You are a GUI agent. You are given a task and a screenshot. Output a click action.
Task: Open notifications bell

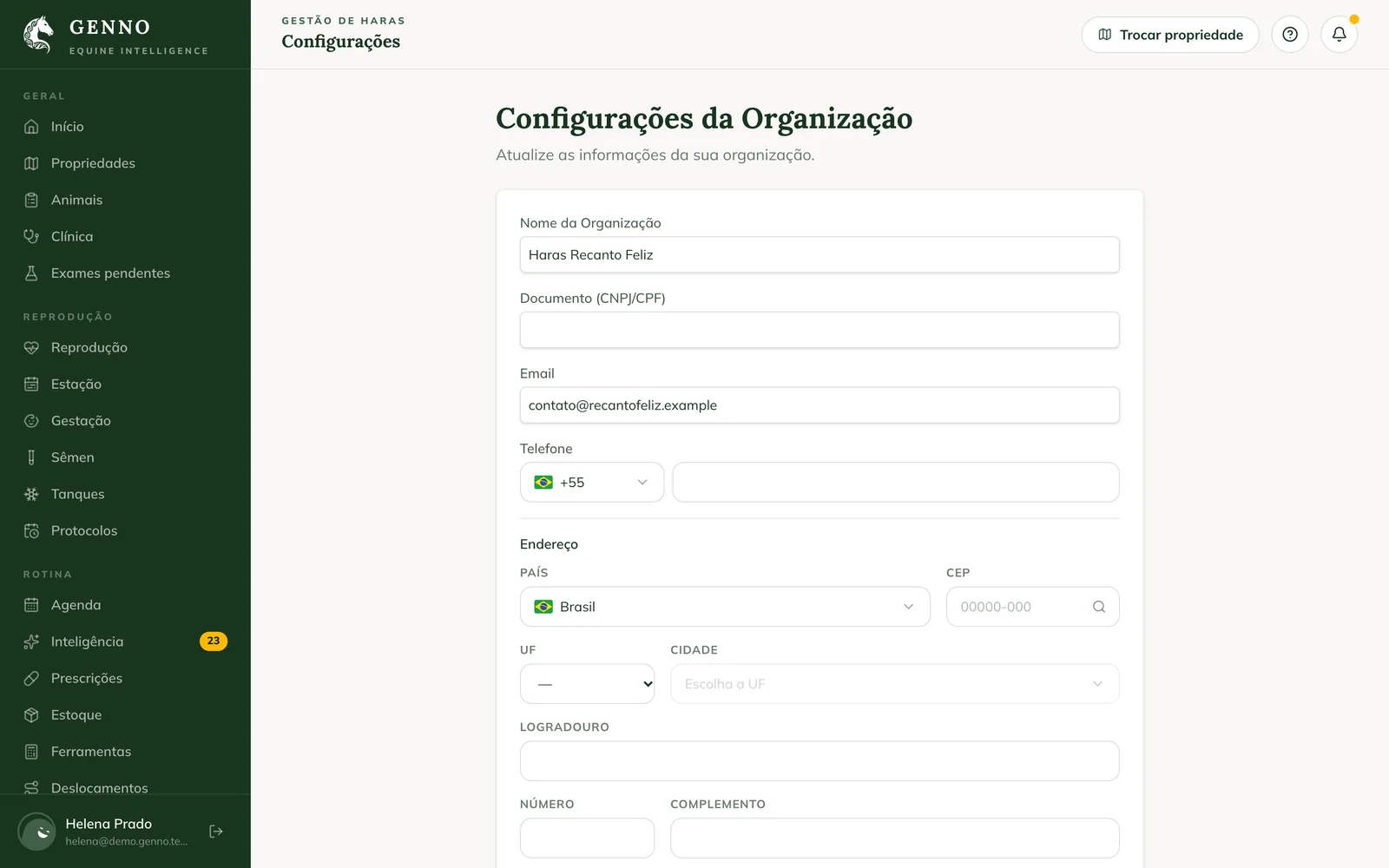pos(1340,35)
